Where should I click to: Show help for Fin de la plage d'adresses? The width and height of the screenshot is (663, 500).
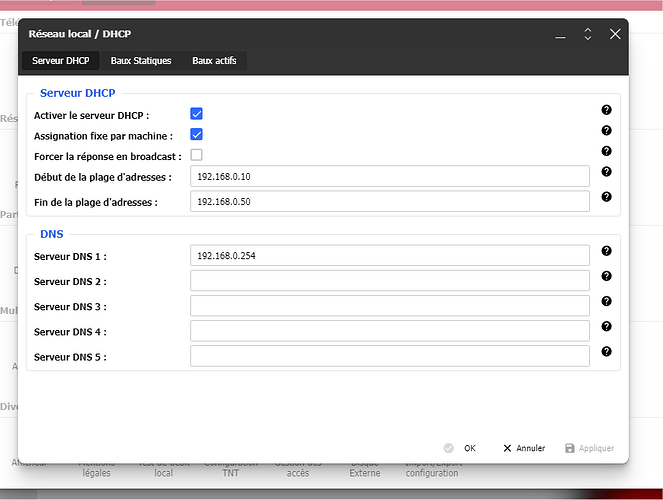click(x=606, y=197)
